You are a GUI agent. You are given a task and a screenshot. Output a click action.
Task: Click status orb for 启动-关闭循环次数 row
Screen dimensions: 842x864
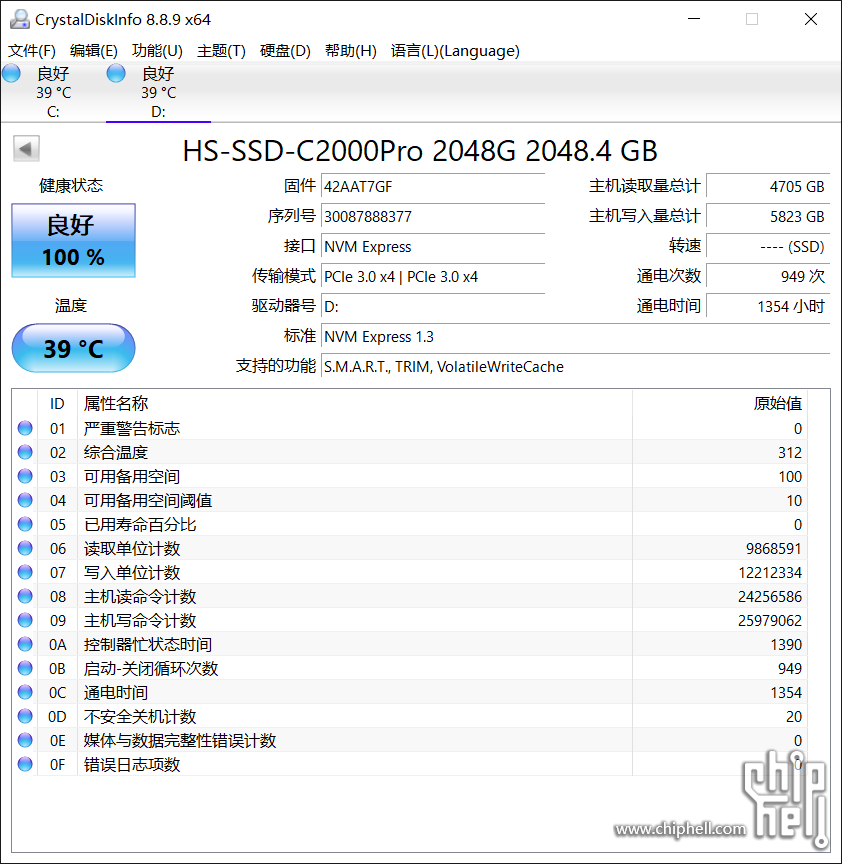click(x=25, y=668)
